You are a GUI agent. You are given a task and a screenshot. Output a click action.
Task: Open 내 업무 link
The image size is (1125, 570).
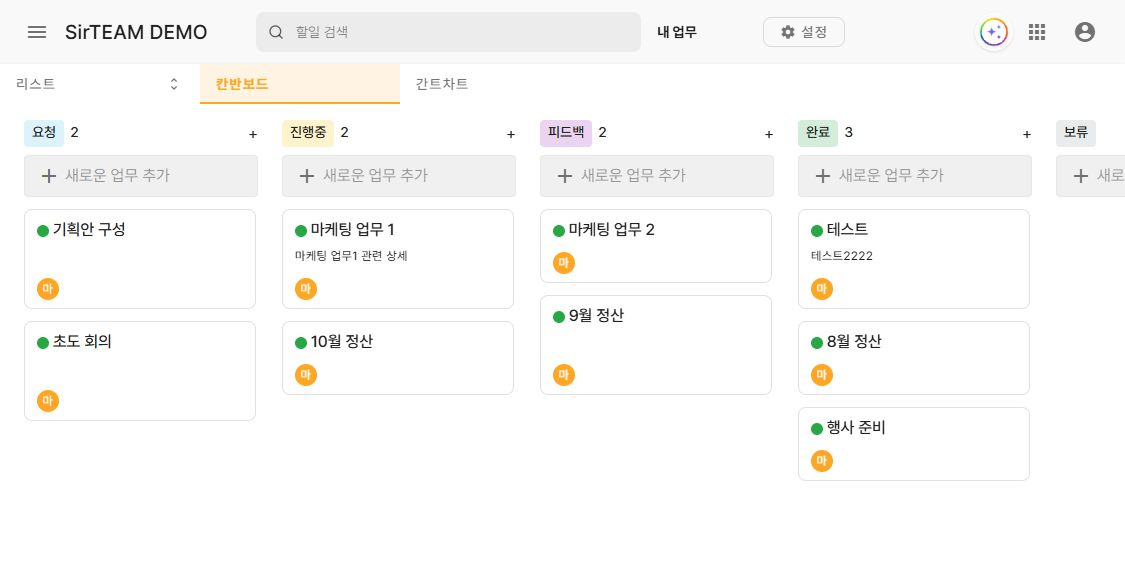tap(677, 32)
